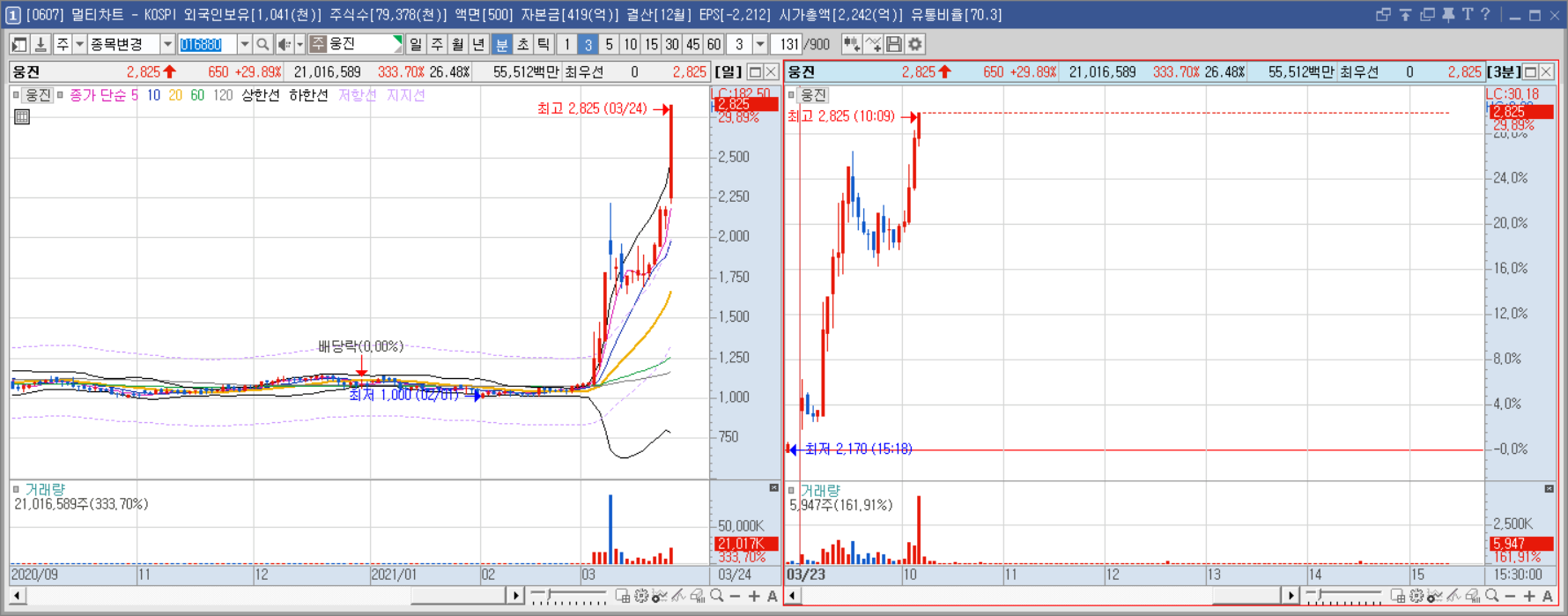Open the speaker icon dropdown arrow
The width and height of the screenshot is (1568, 616).
tap(300, 44)
